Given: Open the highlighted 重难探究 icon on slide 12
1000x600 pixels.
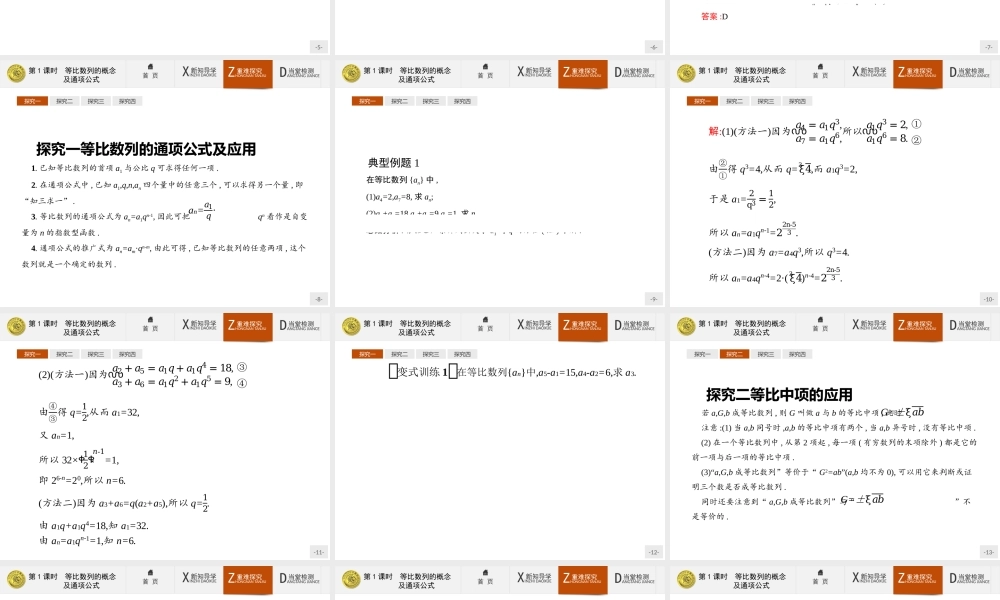Looking at the screenshot, I should (x=582, y=325).
